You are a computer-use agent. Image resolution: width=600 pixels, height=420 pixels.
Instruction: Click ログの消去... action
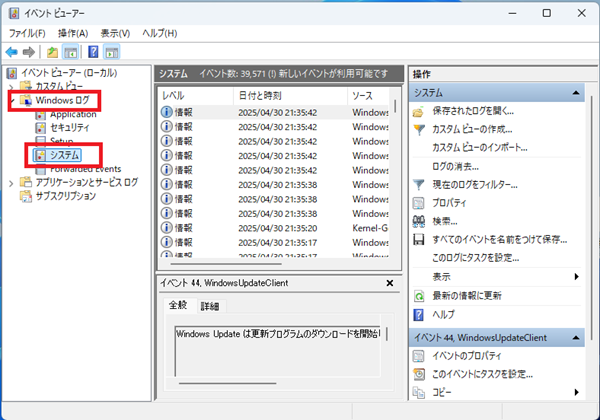[x=455, y=166]
